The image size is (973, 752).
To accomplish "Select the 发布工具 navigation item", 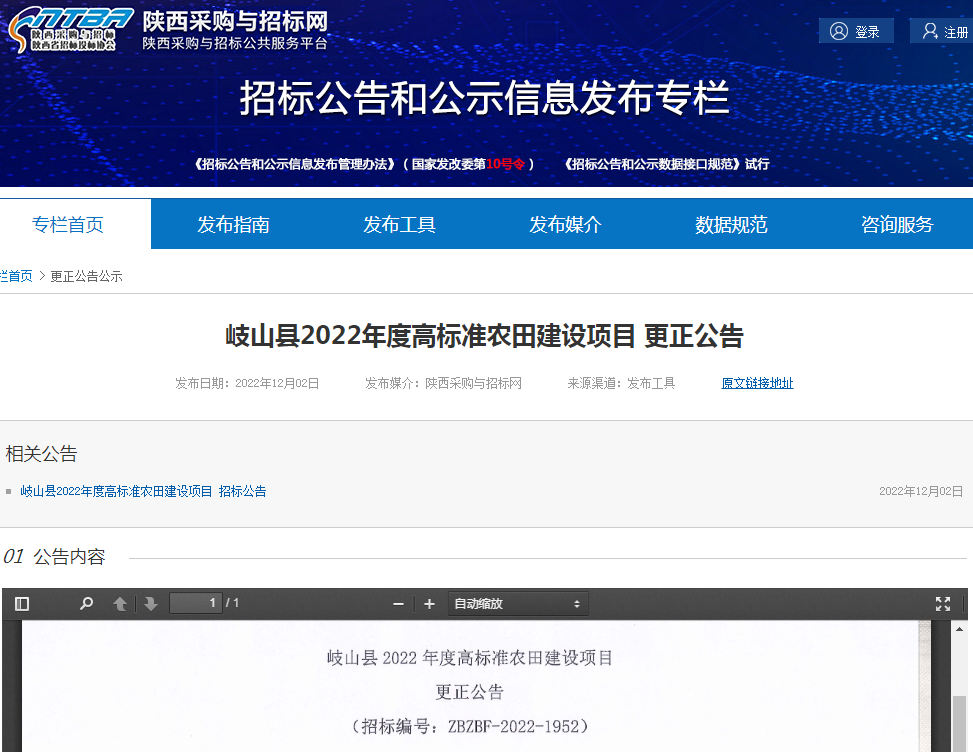I will pos(399,225).
